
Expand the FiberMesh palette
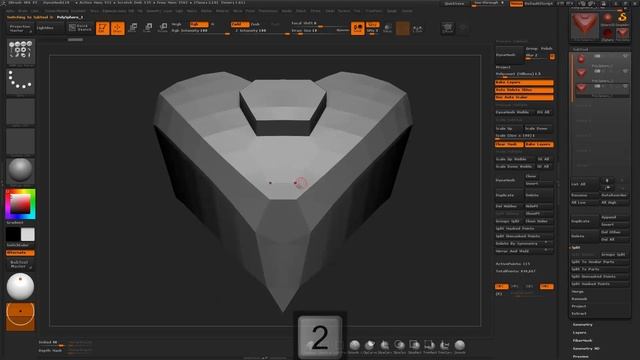point(582,340)
